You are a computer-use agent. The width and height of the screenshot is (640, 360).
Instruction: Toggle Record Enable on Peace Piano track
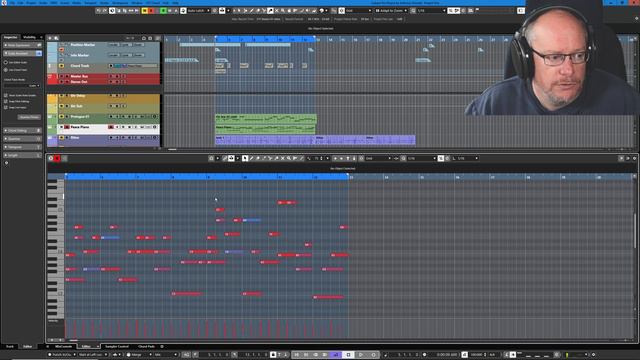[111, 127]
